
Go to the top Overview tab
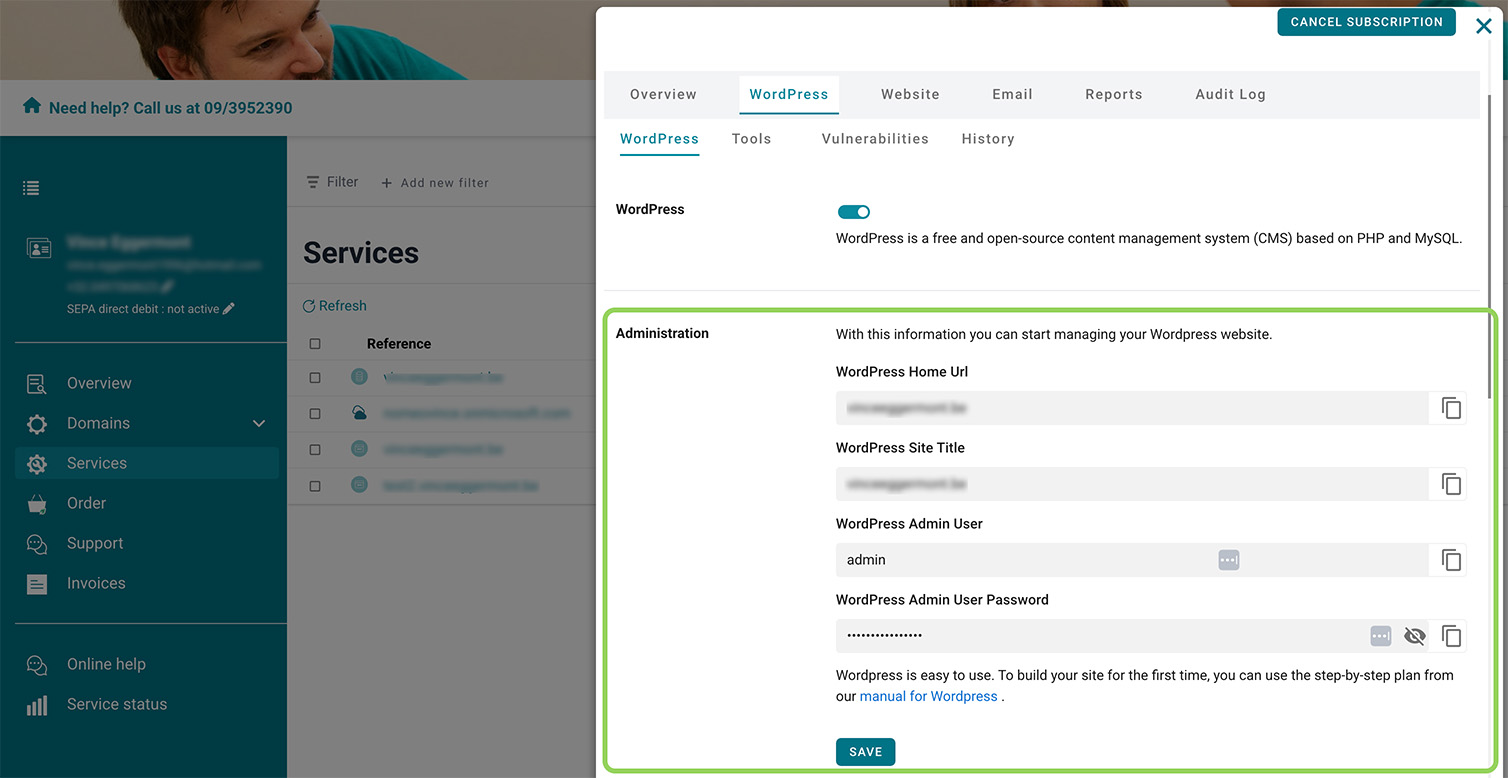coord(663,94)
